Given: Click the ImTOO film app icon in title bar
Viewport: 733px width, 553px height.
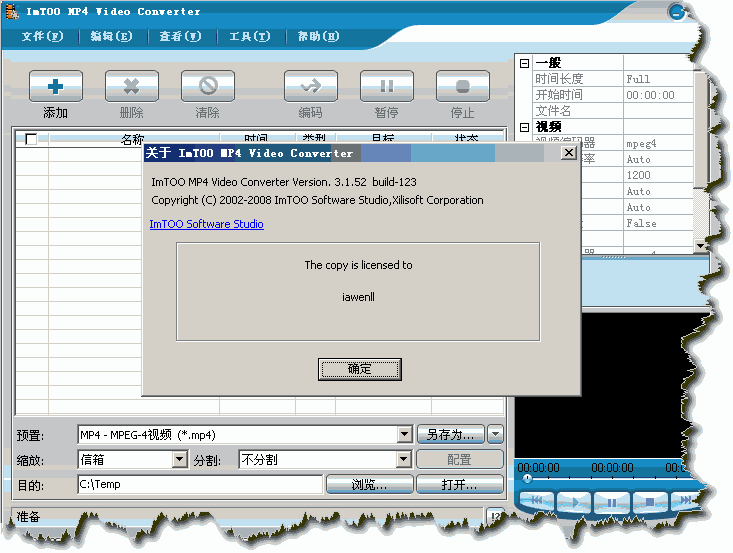Looking at the screenshot, I should pyautogui.click(x=12, y=11).
